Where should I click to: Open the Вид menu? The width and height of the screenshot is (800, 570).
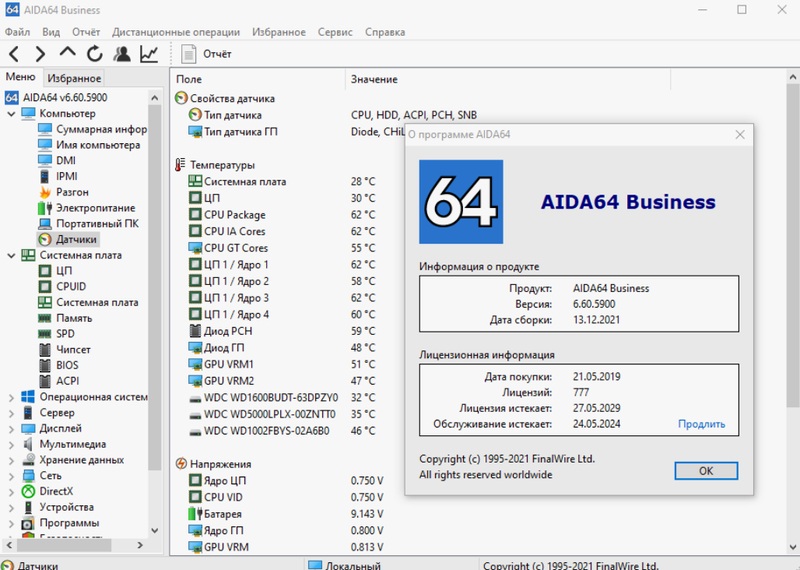pyautogui.click(x=51, y=32)
